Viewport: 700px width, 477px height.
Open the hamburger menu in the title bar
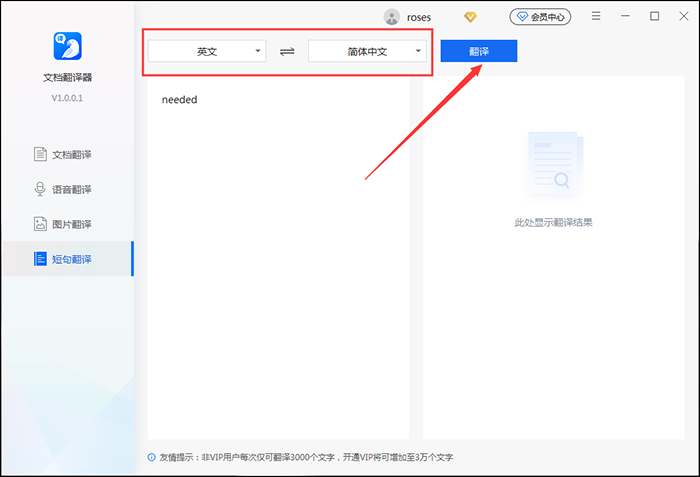point(596,16)
